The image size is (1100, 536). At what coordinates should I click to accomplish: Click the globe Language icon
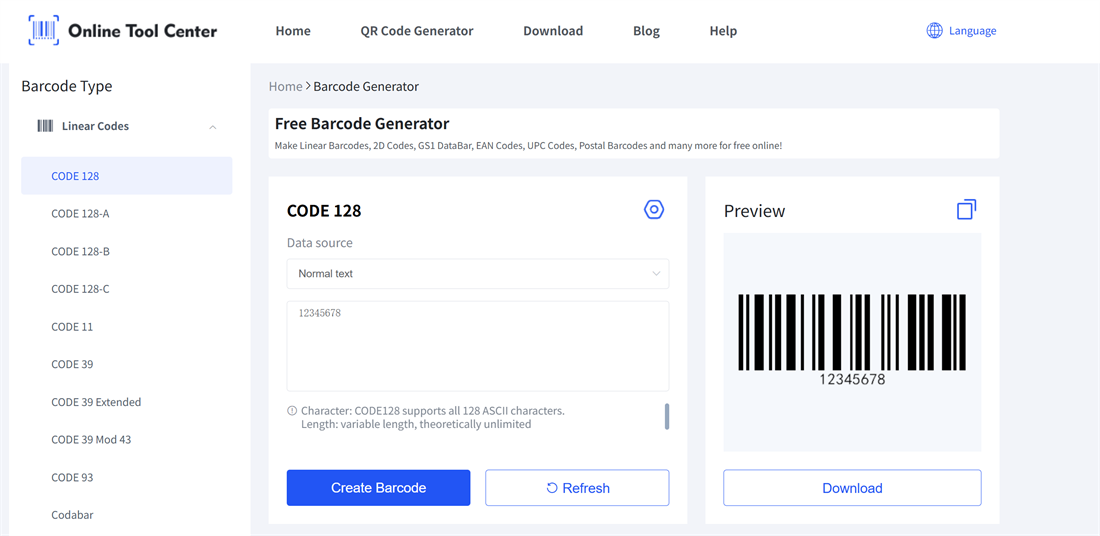coord(934,31)
